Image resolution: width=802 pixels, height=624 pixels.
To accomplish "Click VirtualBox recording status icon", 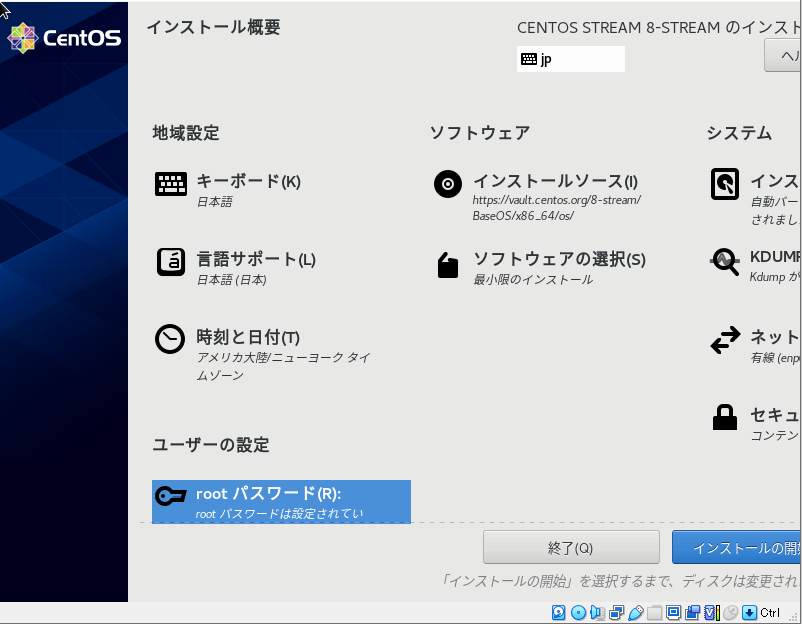I will pyautogui.click(x=693, y=612).
